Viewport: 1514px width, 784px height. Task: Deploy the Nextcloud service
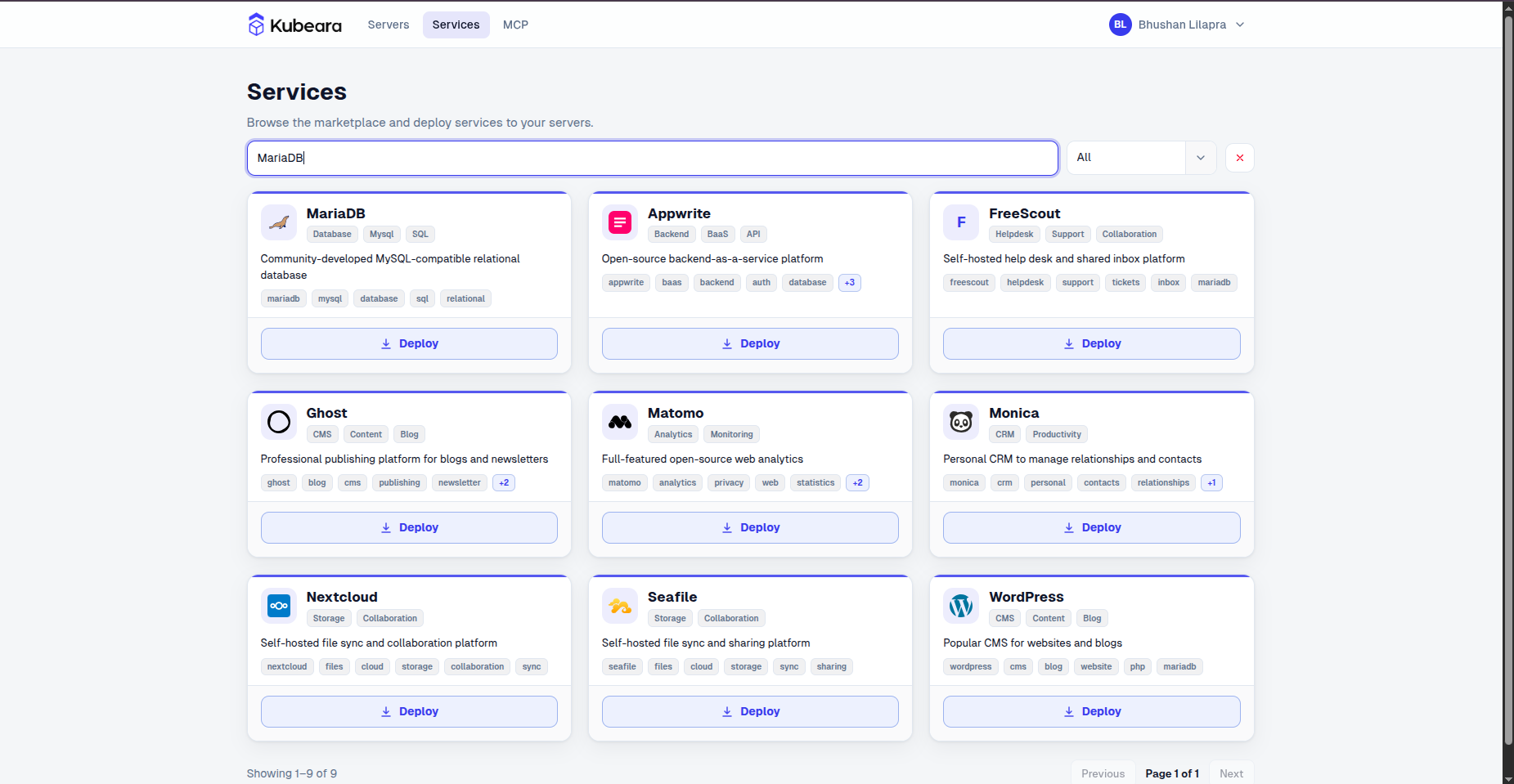click(409, 712)
